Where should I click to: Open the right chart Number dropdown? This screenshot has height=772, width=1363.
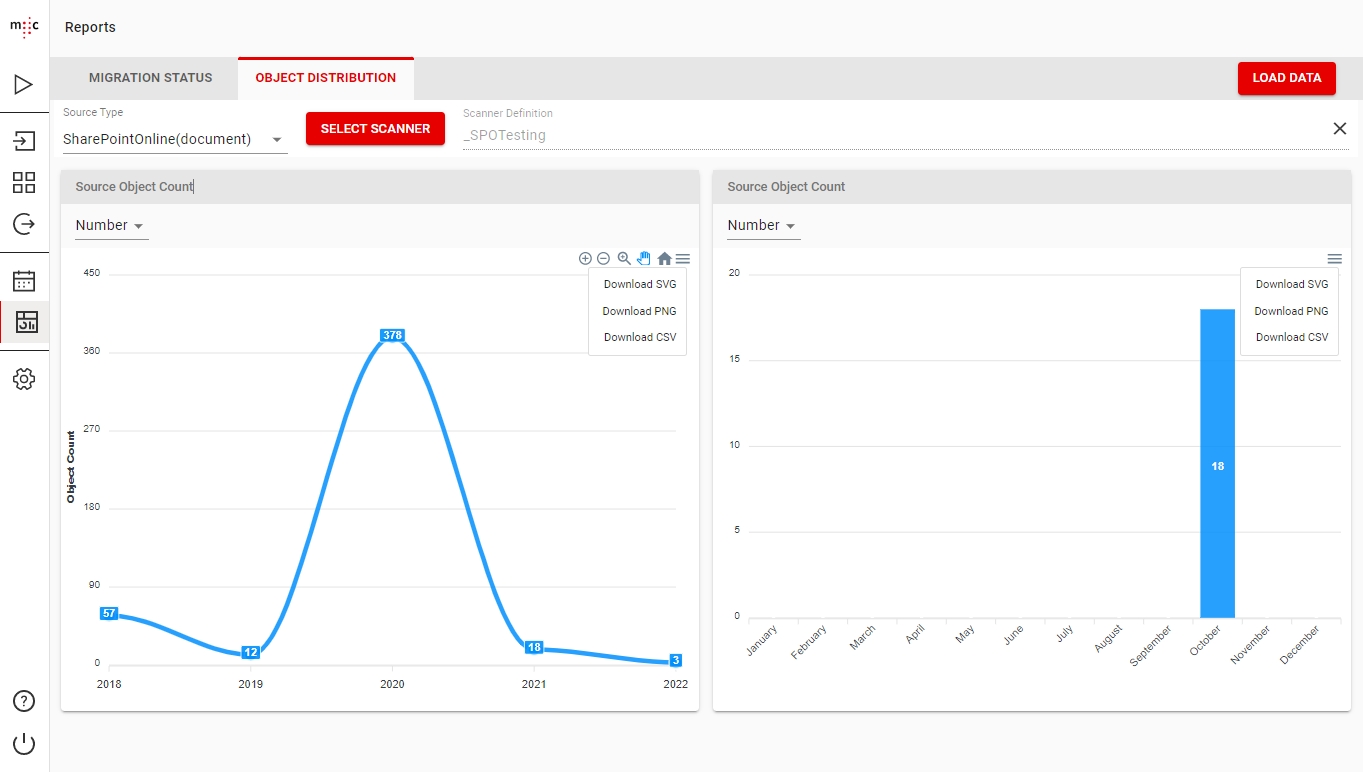coord(763,226)
